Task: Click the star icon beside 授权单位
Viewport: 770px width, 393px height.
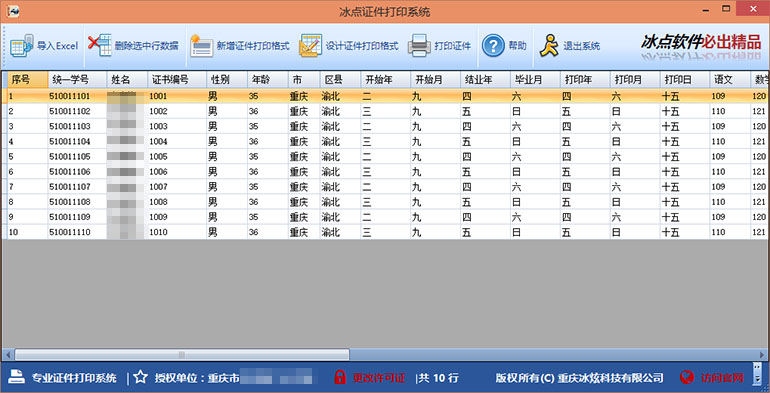Action: tap(140, 377)
